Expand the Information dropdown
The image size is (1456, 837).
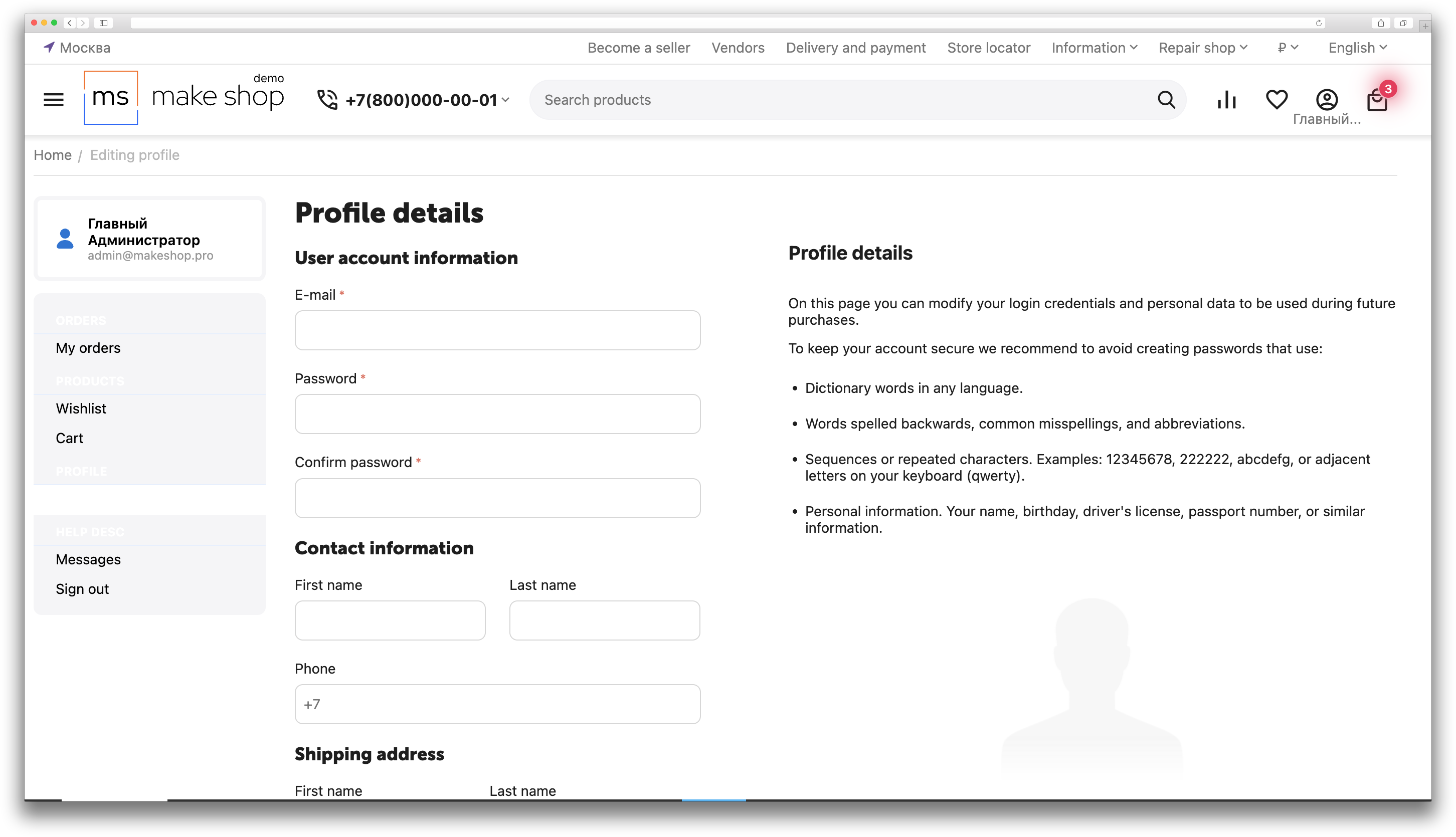pos(1095,48)
